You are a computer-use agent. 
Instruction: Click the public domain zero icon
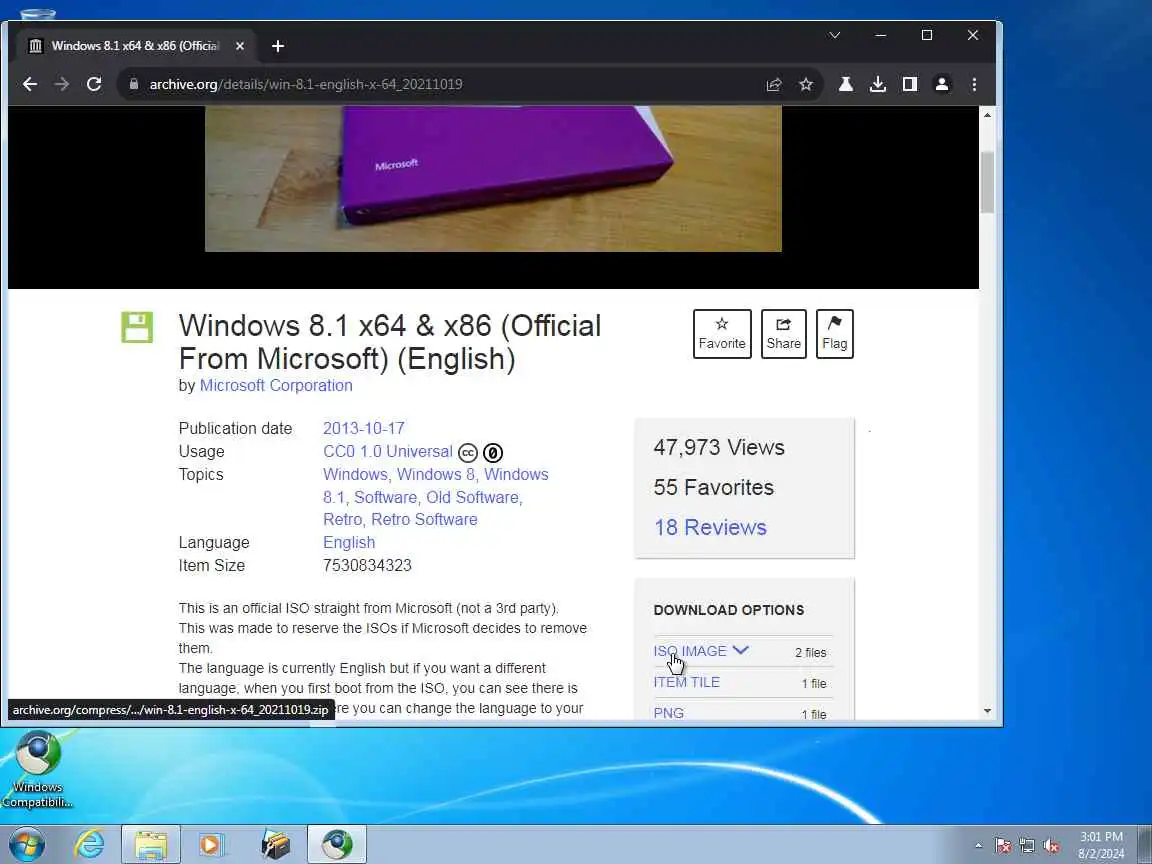[493, 453]
